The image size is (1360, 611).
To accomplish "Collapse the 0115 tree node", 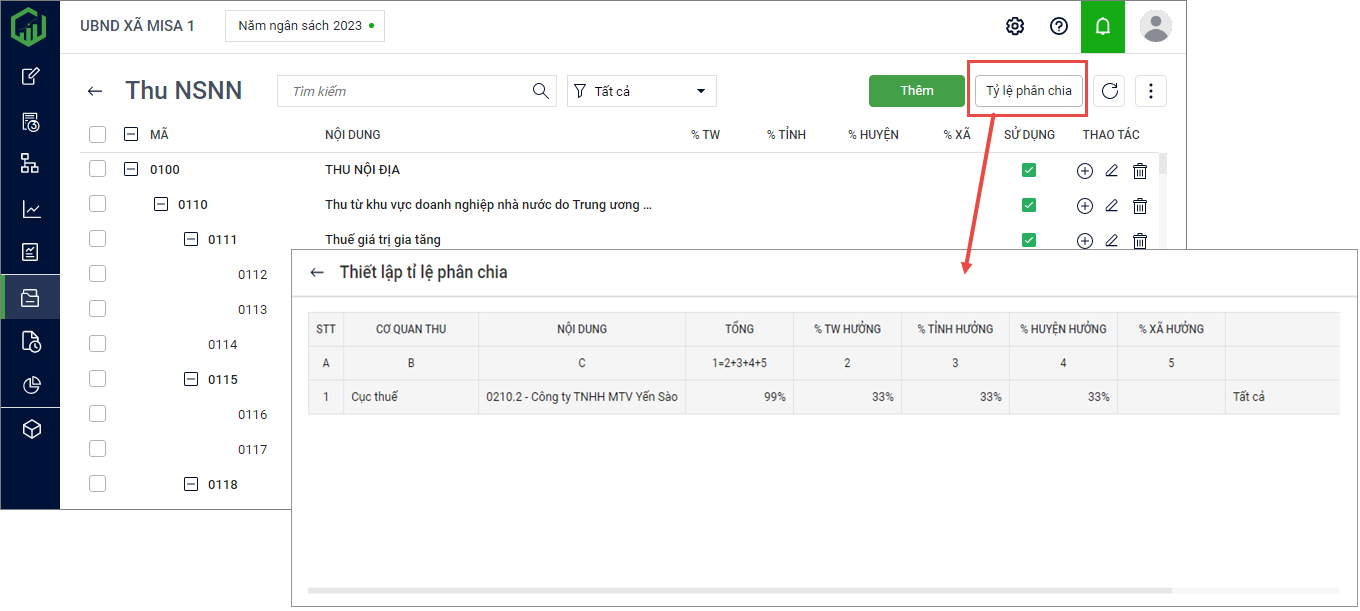I will point(191,379).
